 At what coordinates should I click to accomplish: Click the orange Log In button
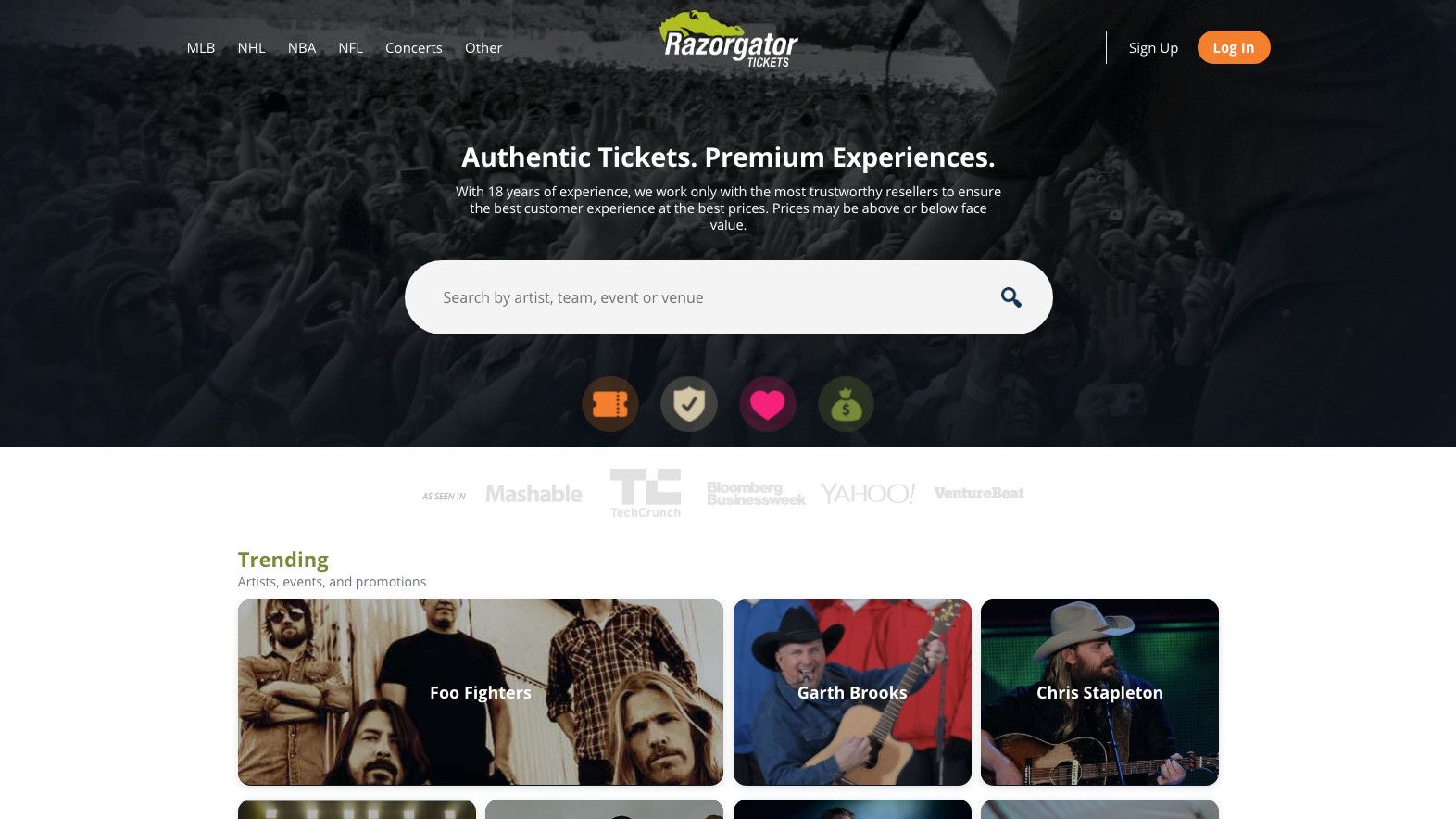pos(1234,47)
